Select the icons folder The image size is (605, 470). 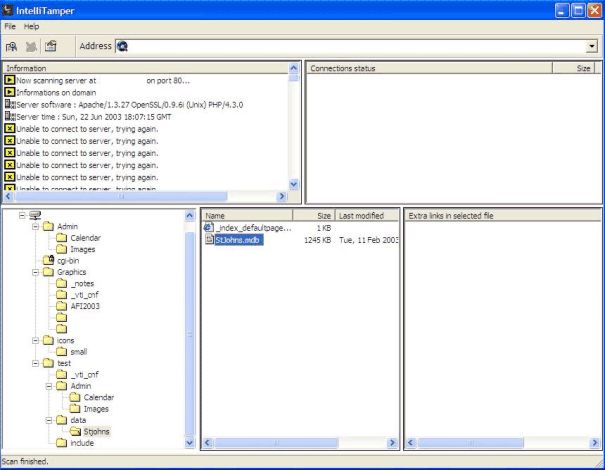tap(65, 340)
